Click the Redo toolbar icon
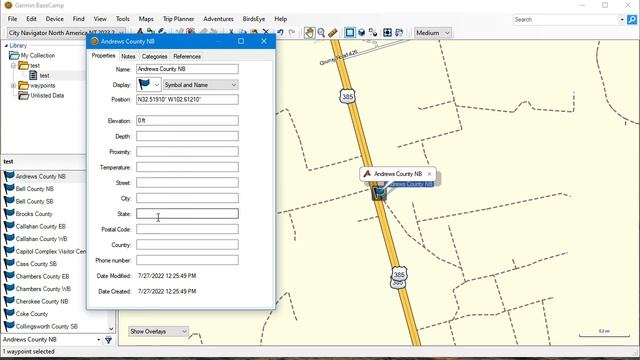This screenshot has width=640, height=360. pos(291,32)
